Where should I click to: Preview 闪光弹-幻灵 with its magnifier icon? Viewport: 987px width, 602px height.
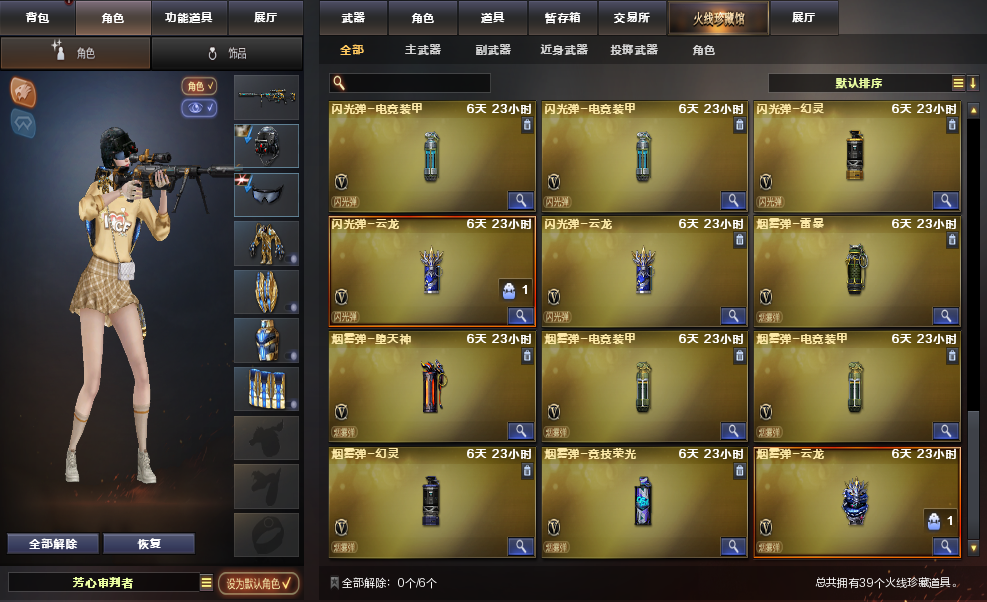click(x=945, y=200)
